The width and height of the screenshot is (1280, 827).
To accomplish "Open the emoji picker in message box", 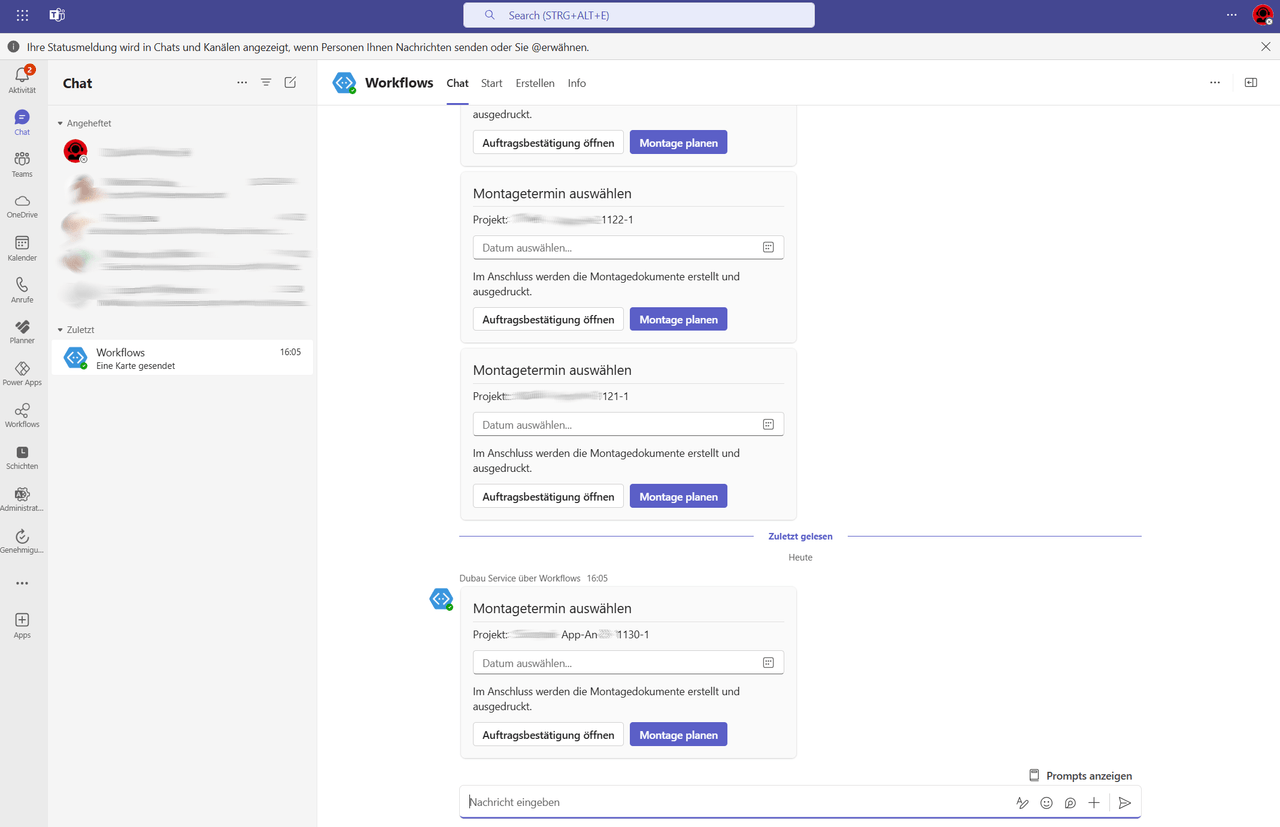I will 1046,803.
